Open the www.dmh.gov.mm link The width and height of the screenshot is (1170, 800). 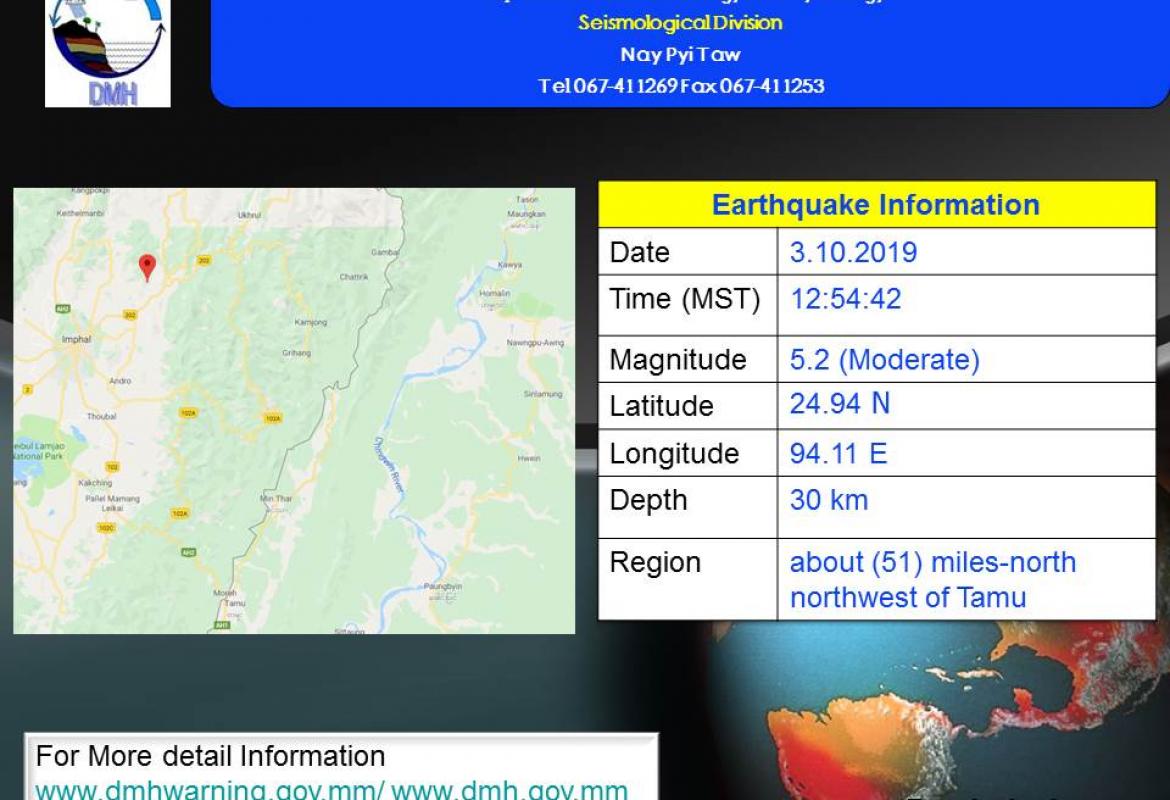pos(510,789)
